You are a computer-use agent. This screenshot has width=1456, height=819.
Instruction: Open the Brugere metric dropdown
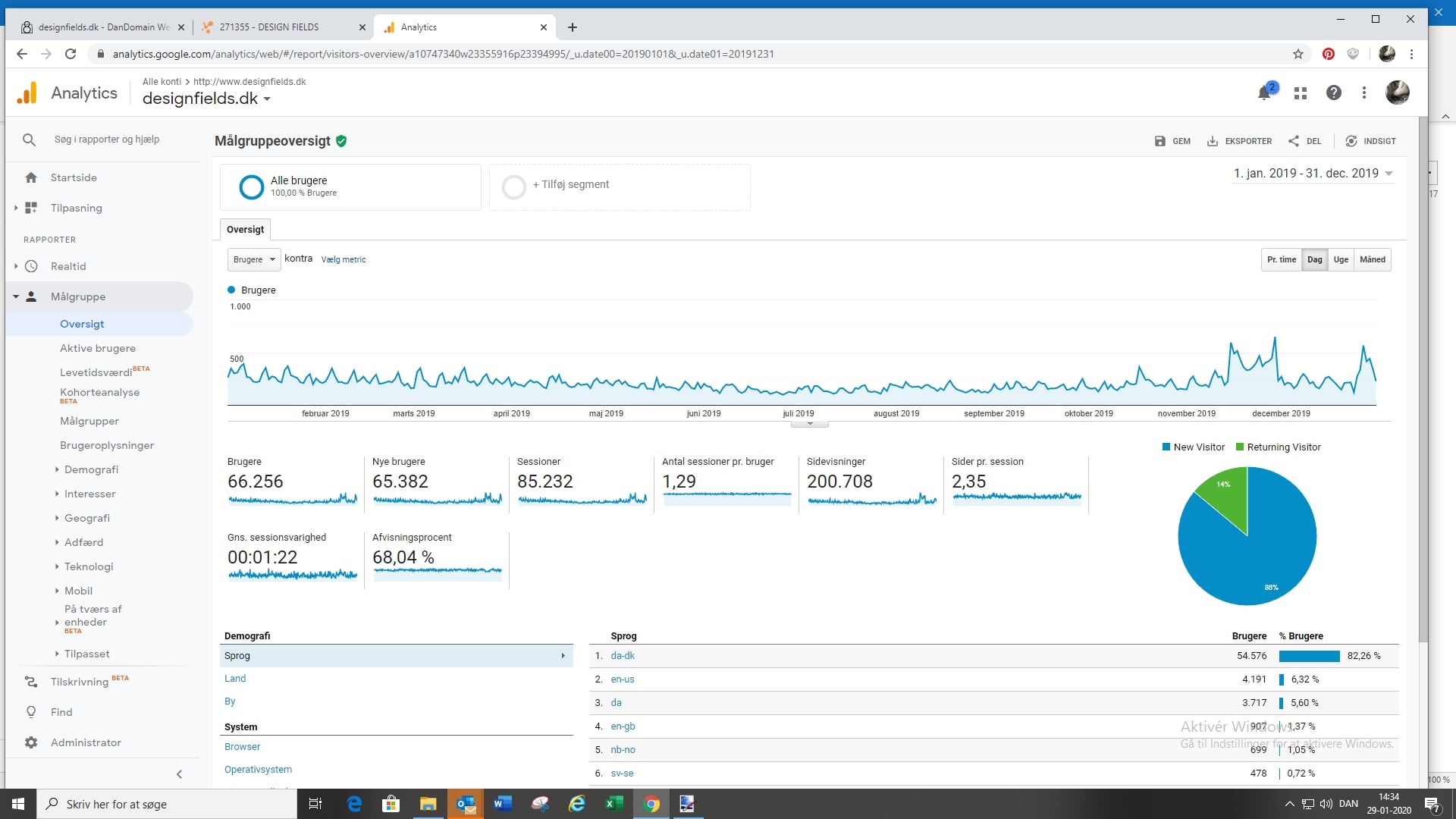[254, 259]
